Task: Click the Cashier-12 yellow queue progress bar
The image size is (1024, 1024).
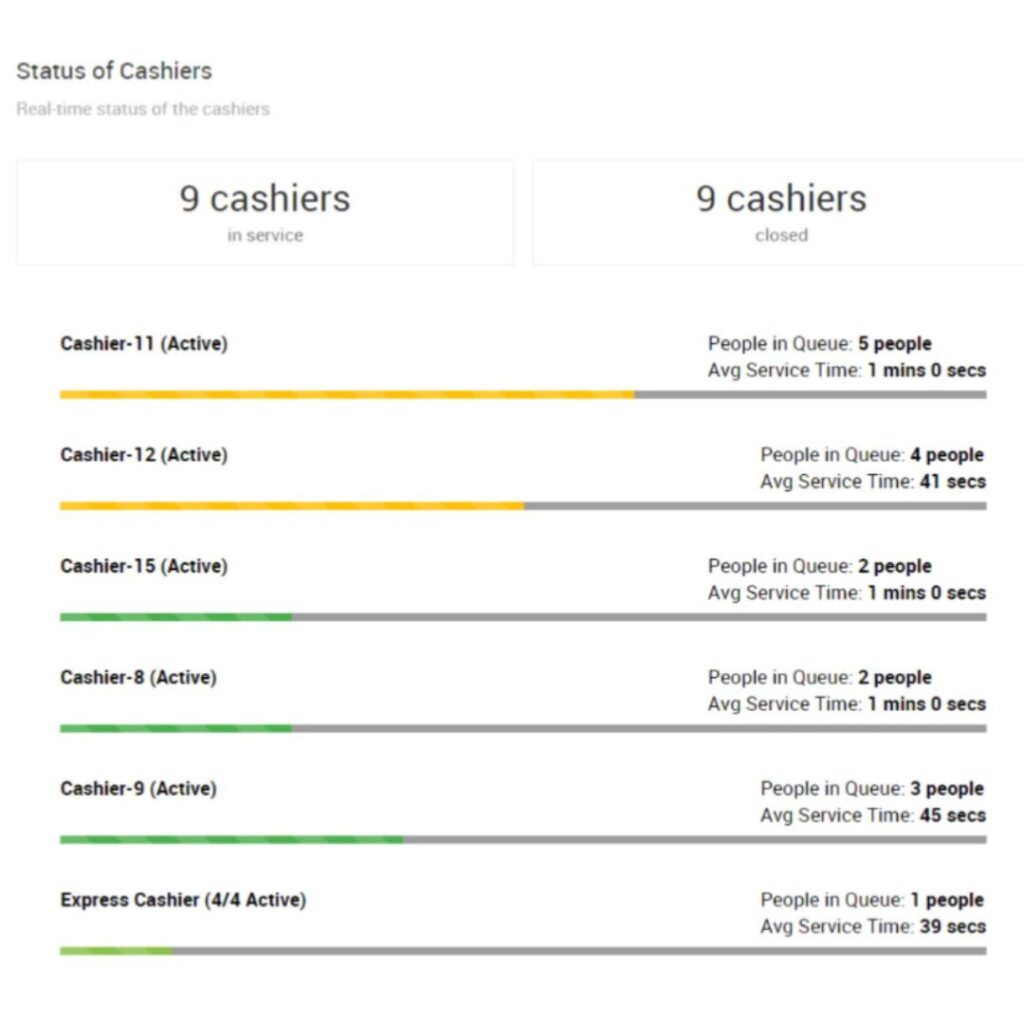Action: pyautogui.click(x=291, y=506)
